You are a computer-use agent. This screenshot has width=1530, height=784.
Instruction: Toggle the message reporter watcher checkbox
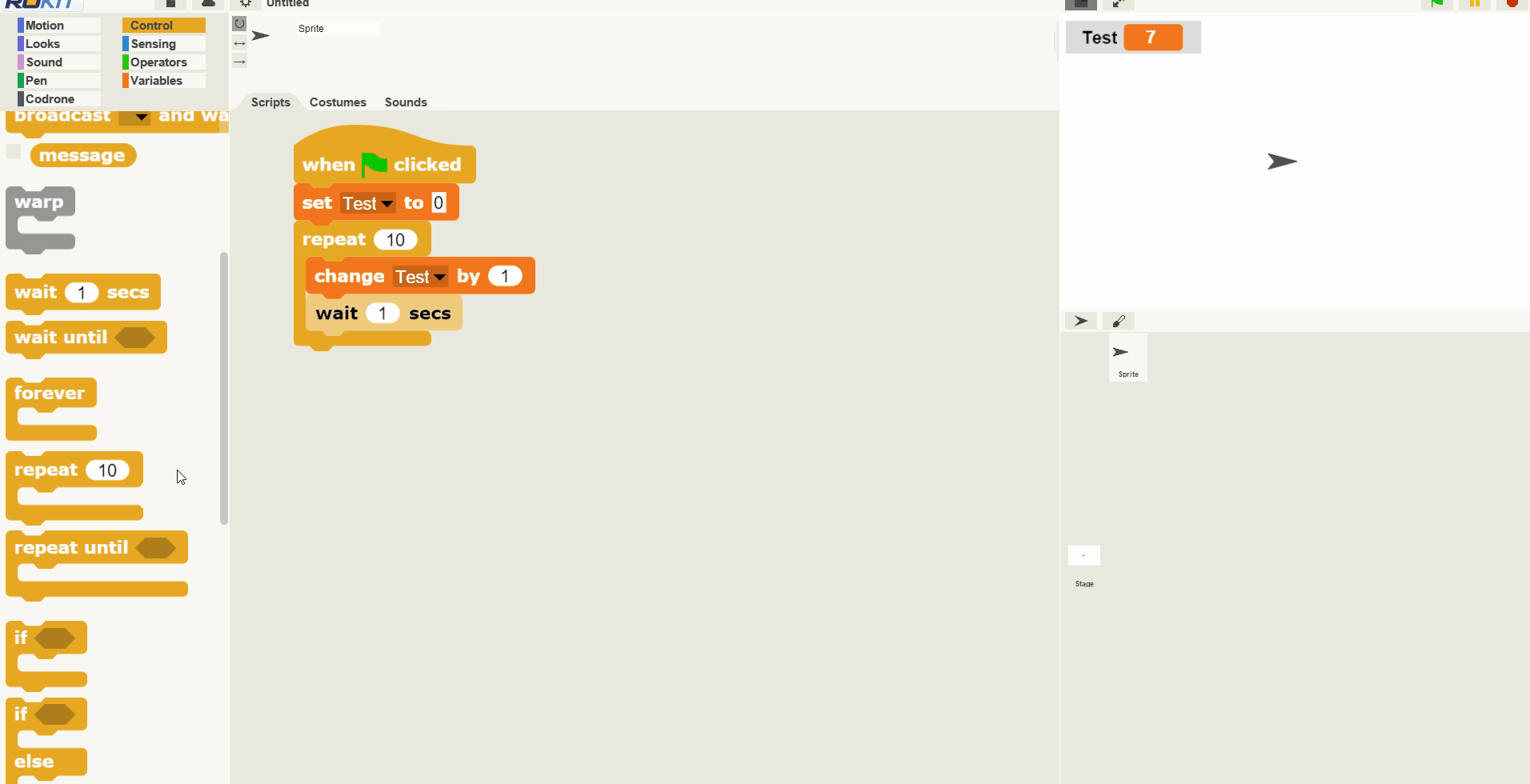tap(14, 151)
